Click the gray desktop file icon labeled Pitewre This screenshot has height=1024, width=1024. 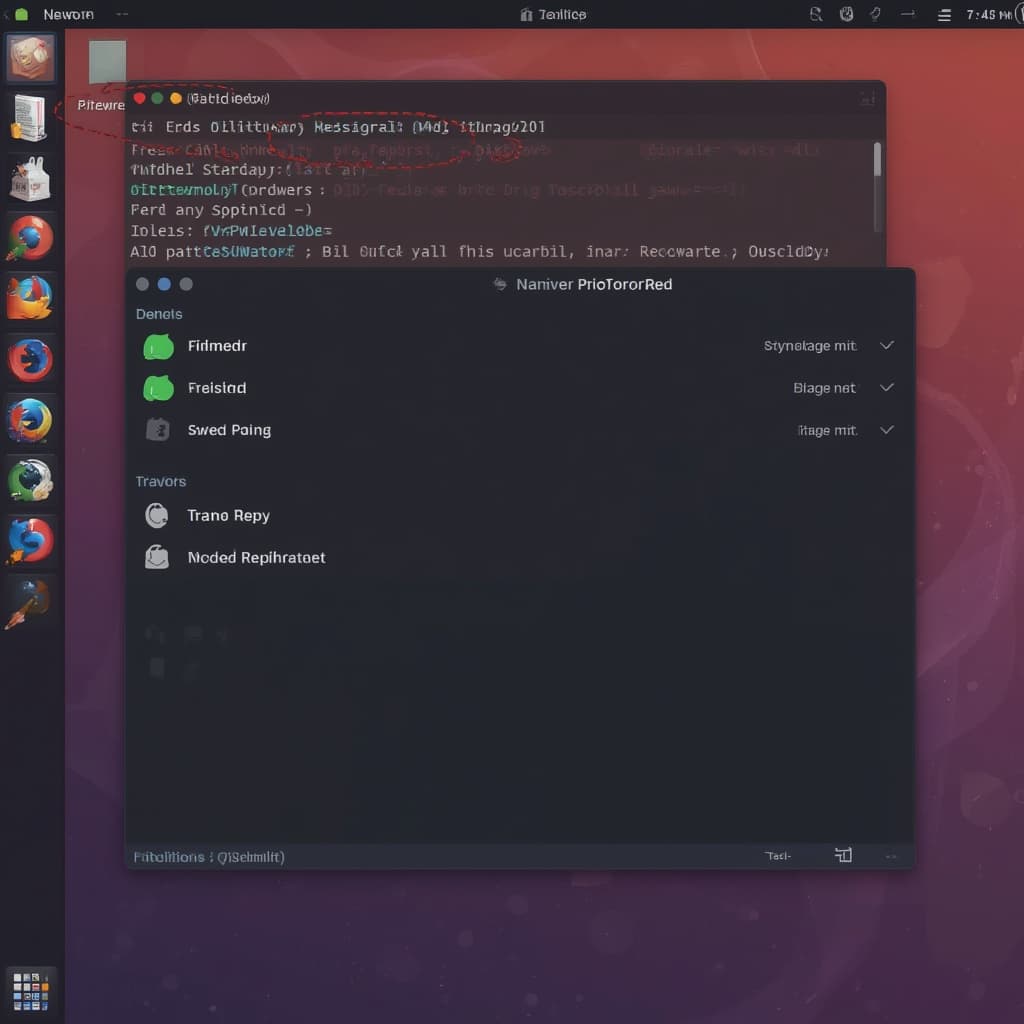pyautogui.click(x=107, y=62)
